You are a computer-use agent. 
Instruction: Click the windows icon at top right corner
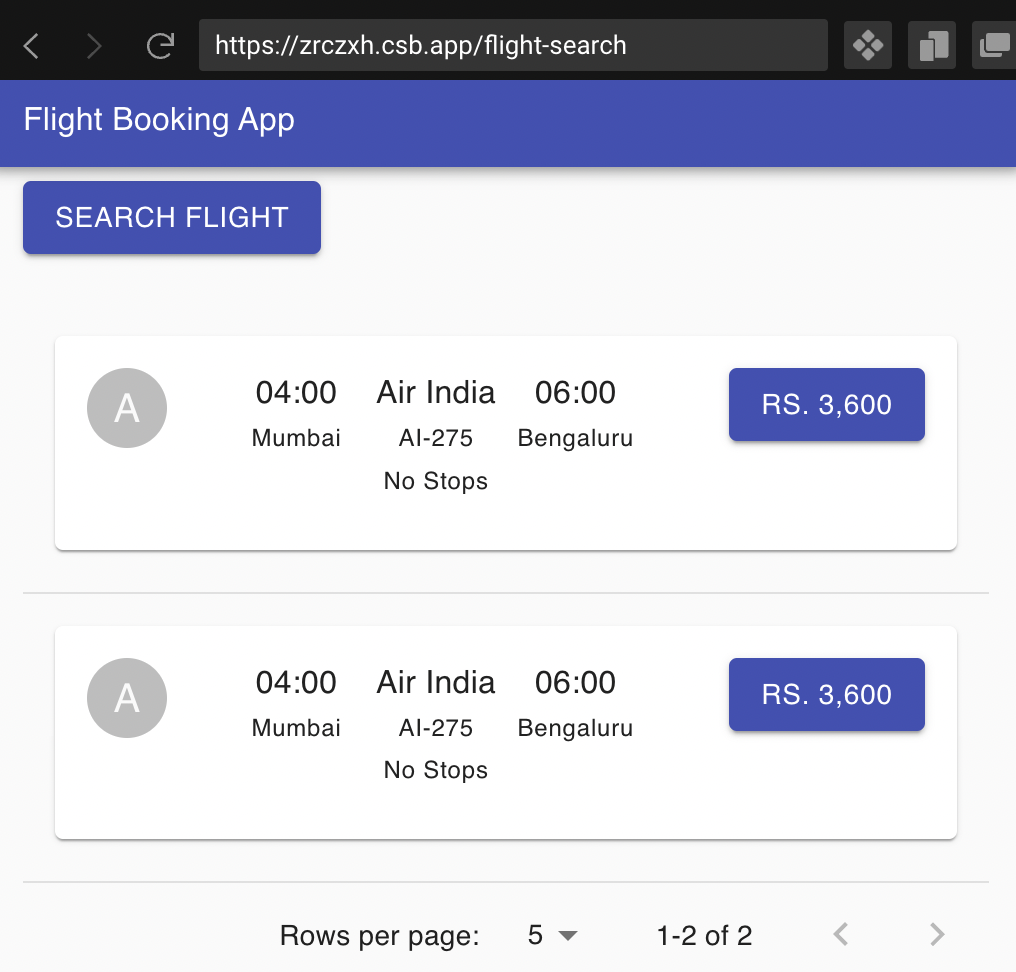click(997, 45)
